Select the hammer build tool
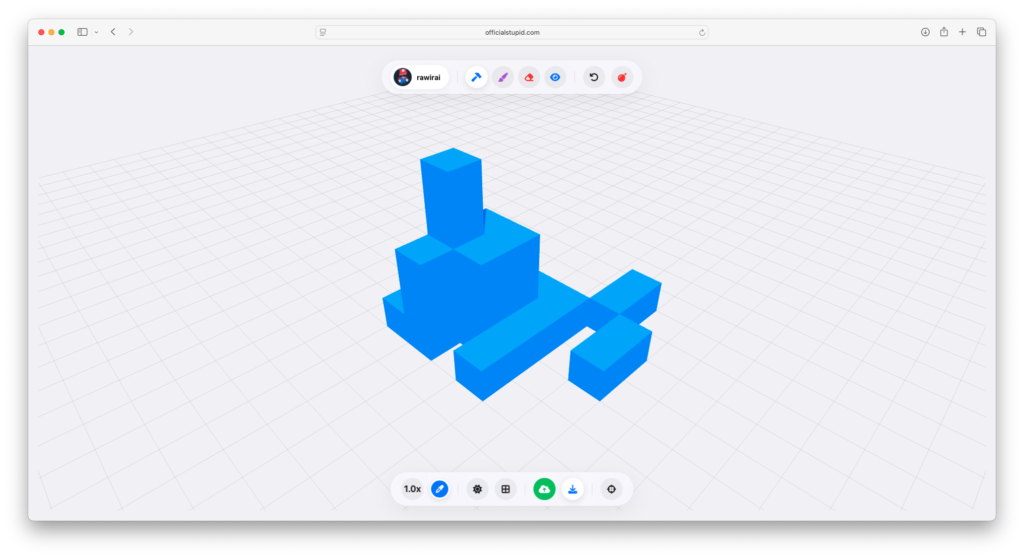Screen dimensions: 1024x558 tap(477, 77)
